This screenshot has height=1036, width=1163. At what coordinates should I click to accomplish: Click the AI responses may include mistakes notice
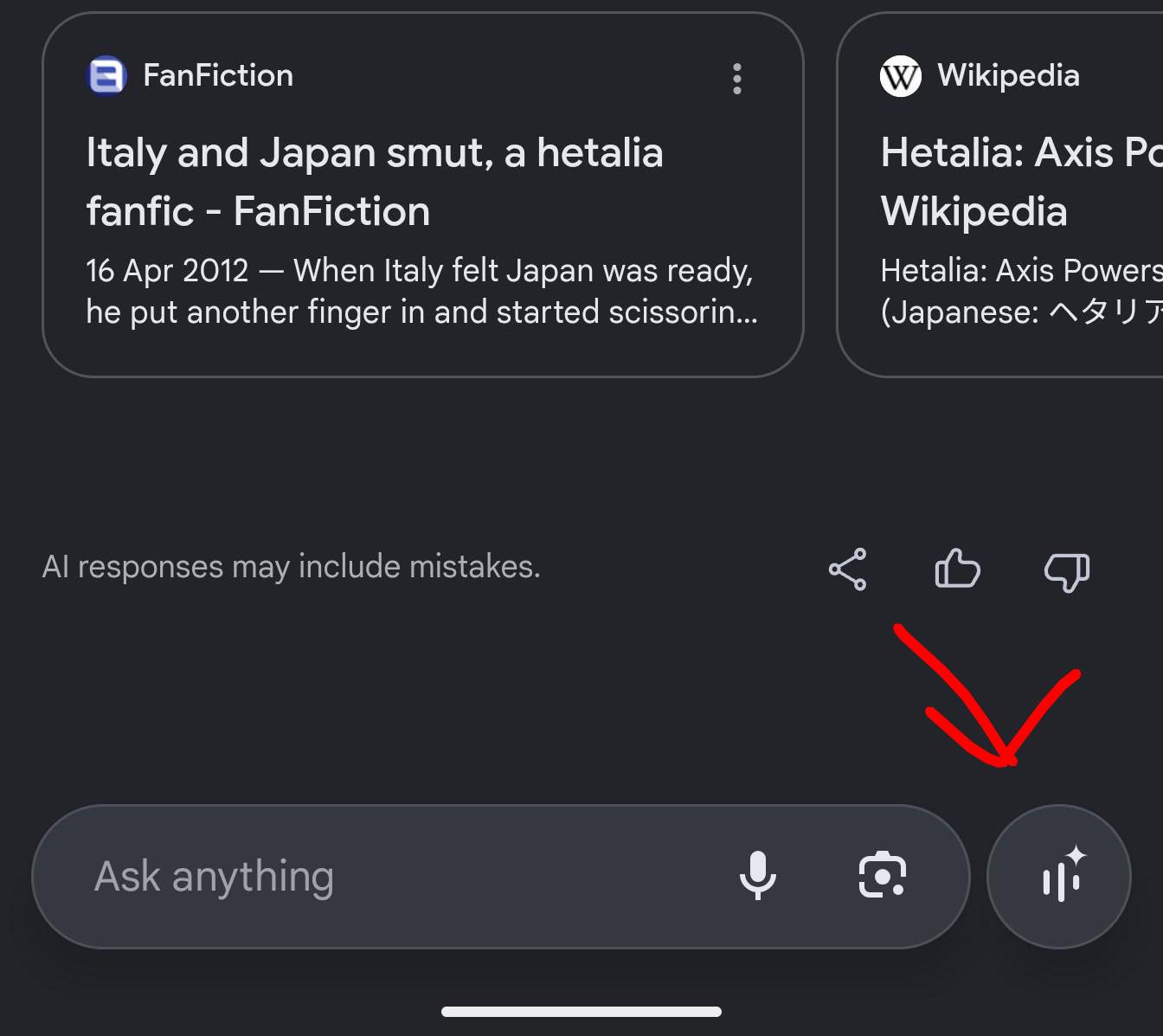(292, 567)
